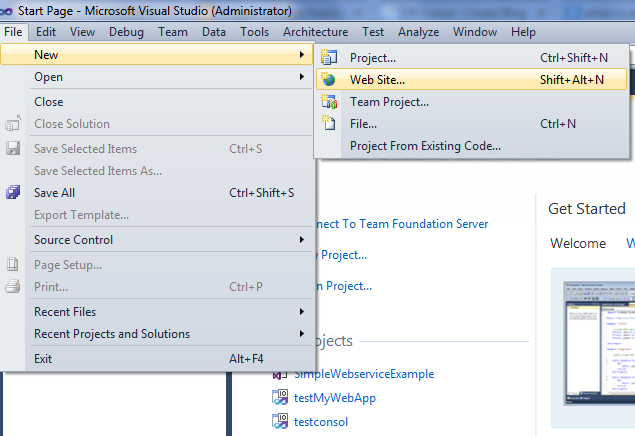Click the Visual Studio title bar logo
The image size is (635, 436).
coord(8,10)
